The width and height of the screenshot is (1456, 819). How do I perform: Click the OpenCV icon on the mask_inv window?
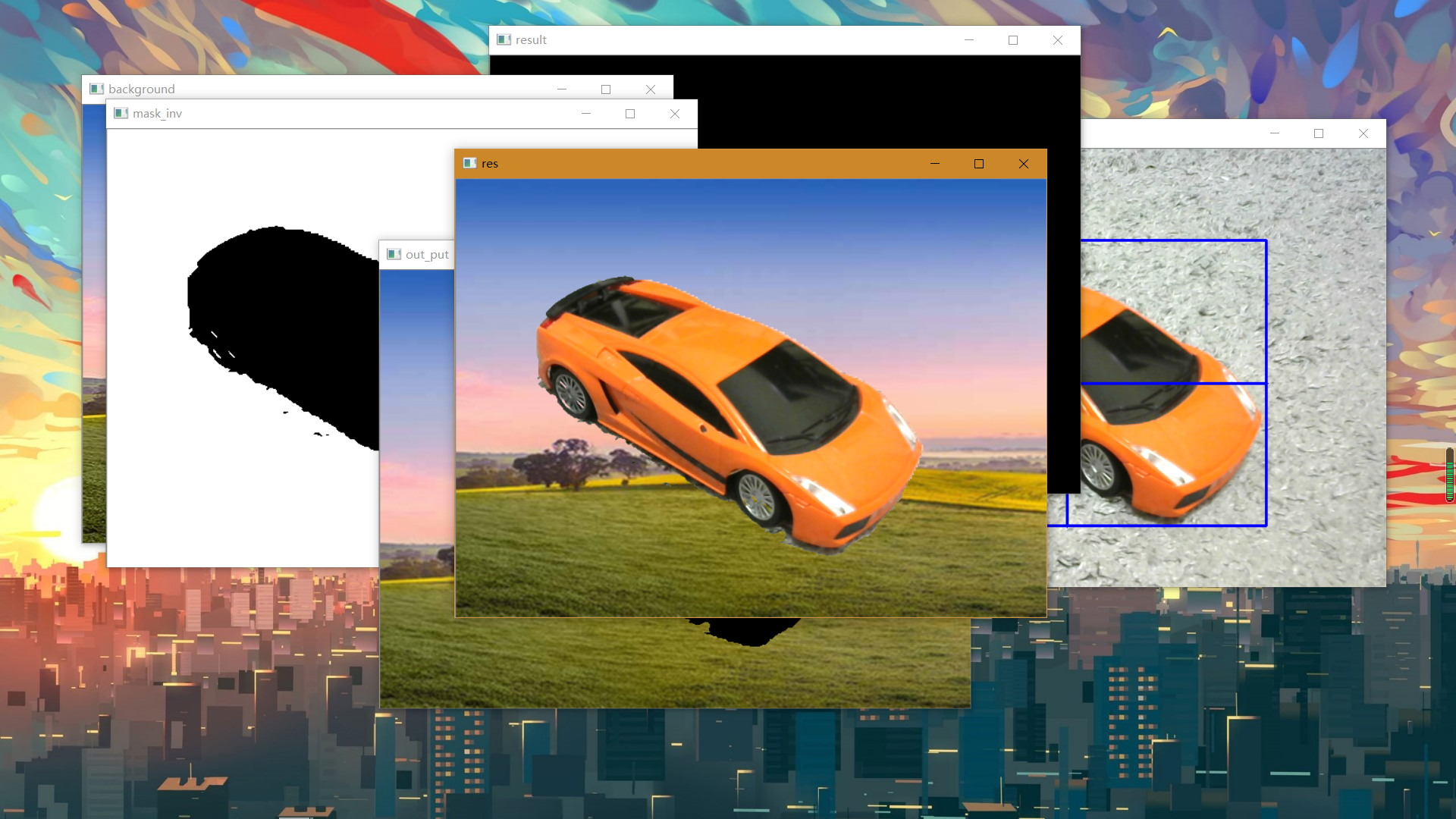coord(121,113)
